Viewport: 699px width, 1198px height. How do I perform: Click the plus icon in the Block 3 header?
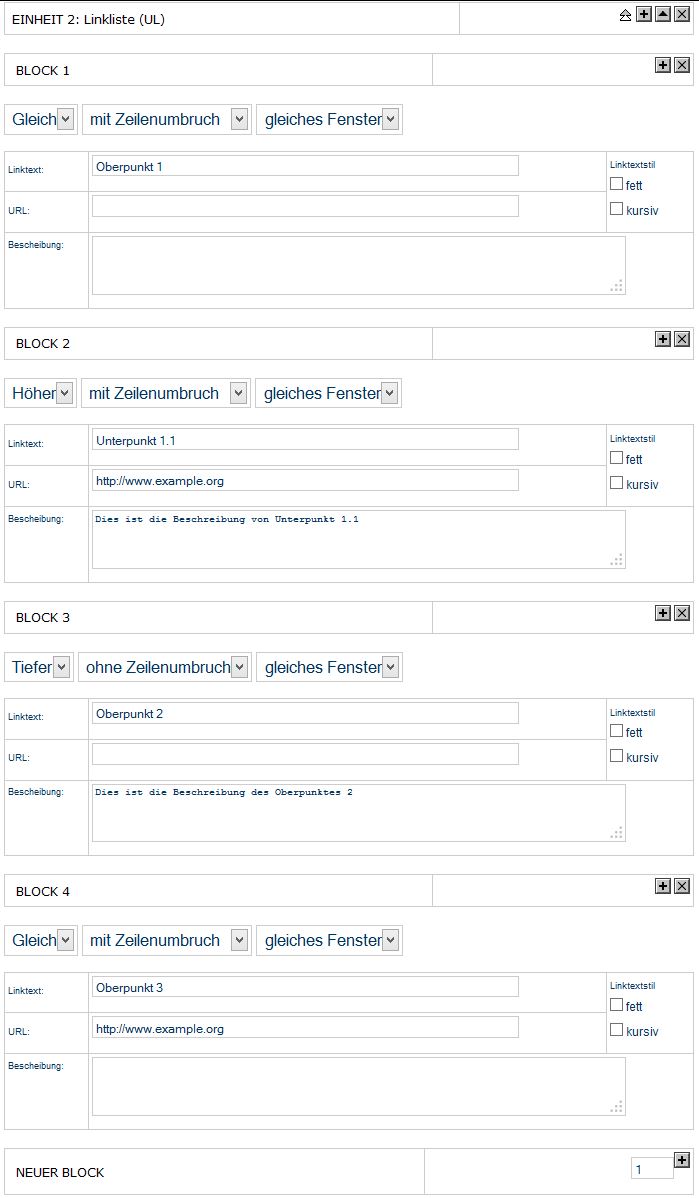[x=663, y=613]
